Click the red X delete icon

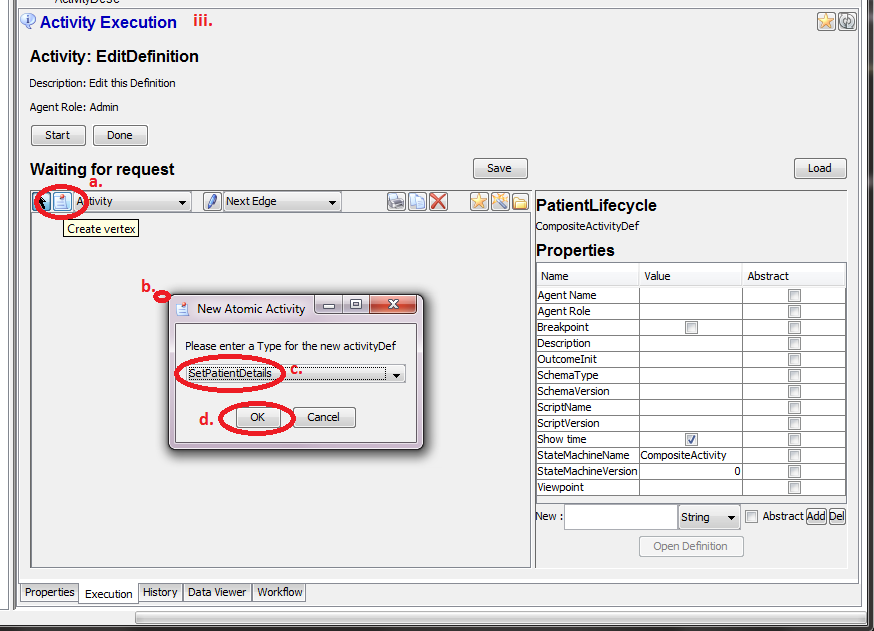coord(439,201)
